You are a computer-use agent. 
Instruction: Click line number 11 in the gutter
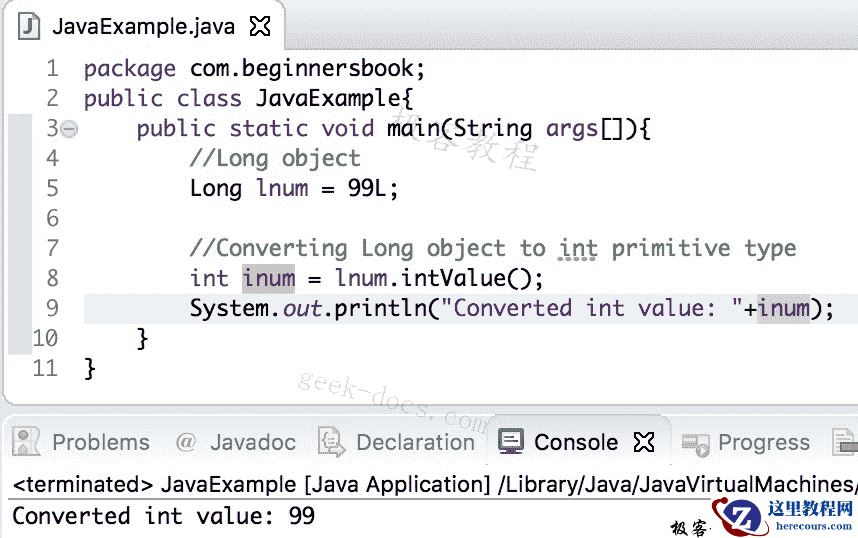[x=45, y=368]
